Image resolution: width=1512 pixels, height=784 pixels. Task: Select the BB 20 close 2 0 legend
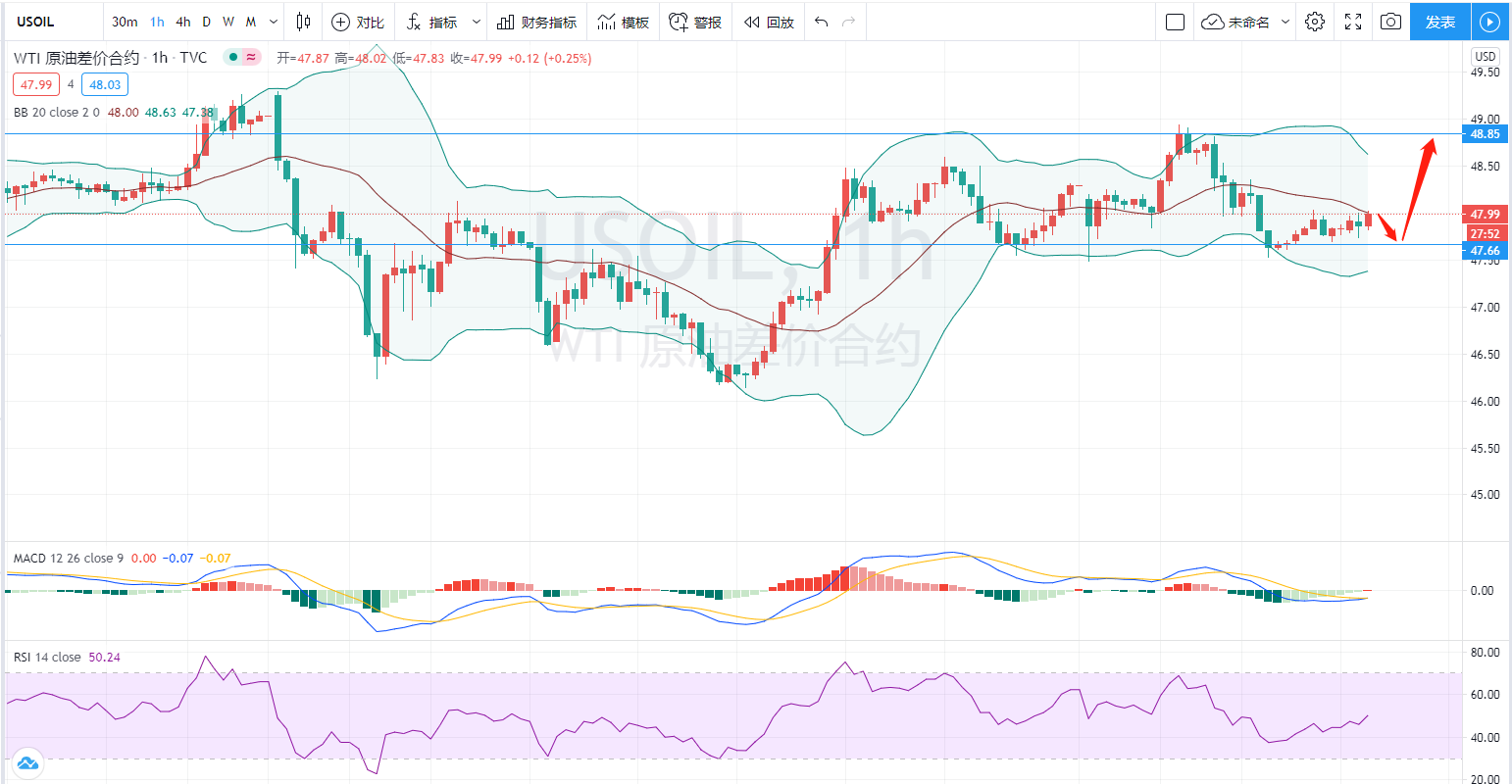(x=57, y=112)
